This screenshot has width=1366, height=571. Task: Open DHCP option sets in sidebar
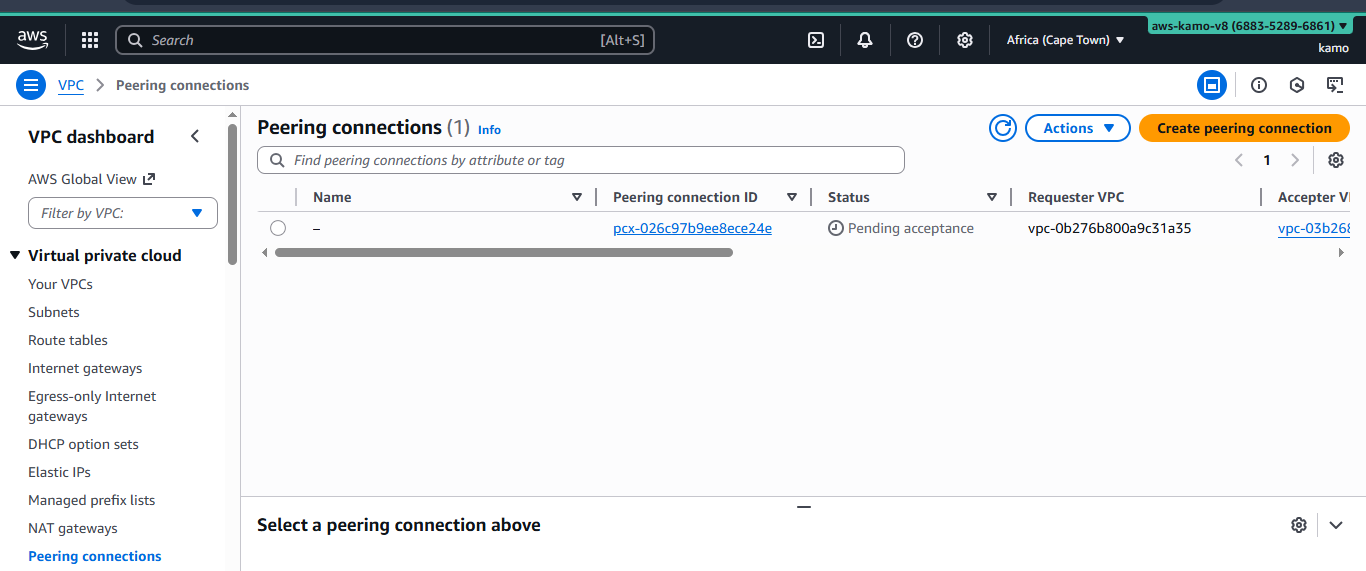click(83, 444)
